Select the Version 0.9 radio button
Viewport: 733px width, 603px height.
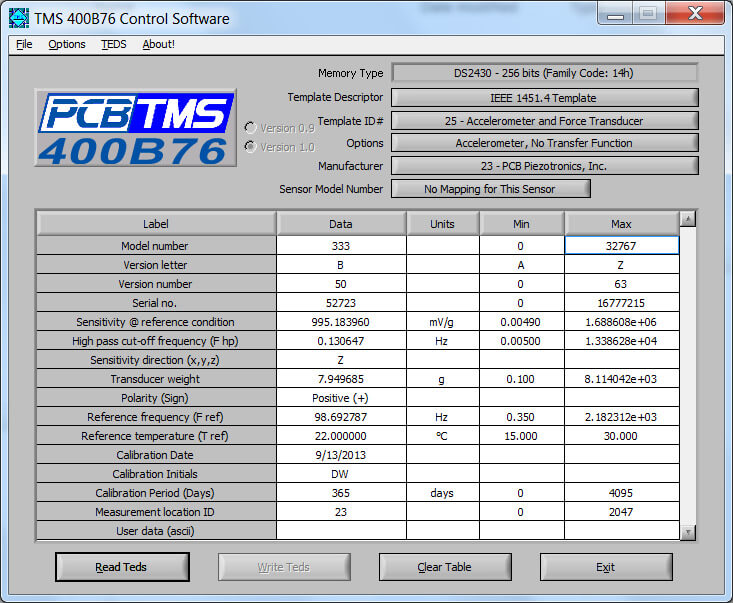point(251,128)
